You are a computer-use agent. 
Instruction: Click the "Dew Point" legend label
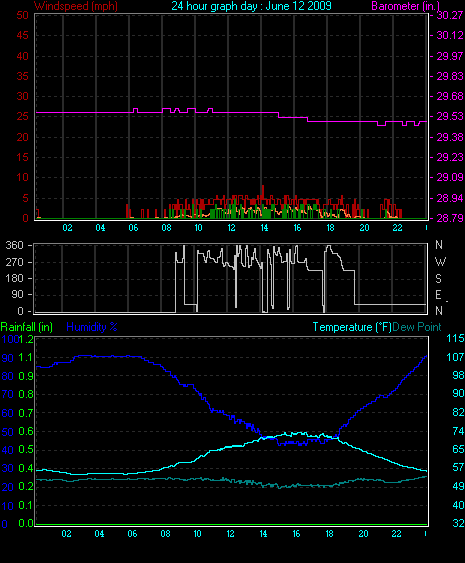[x=417, y=327]
